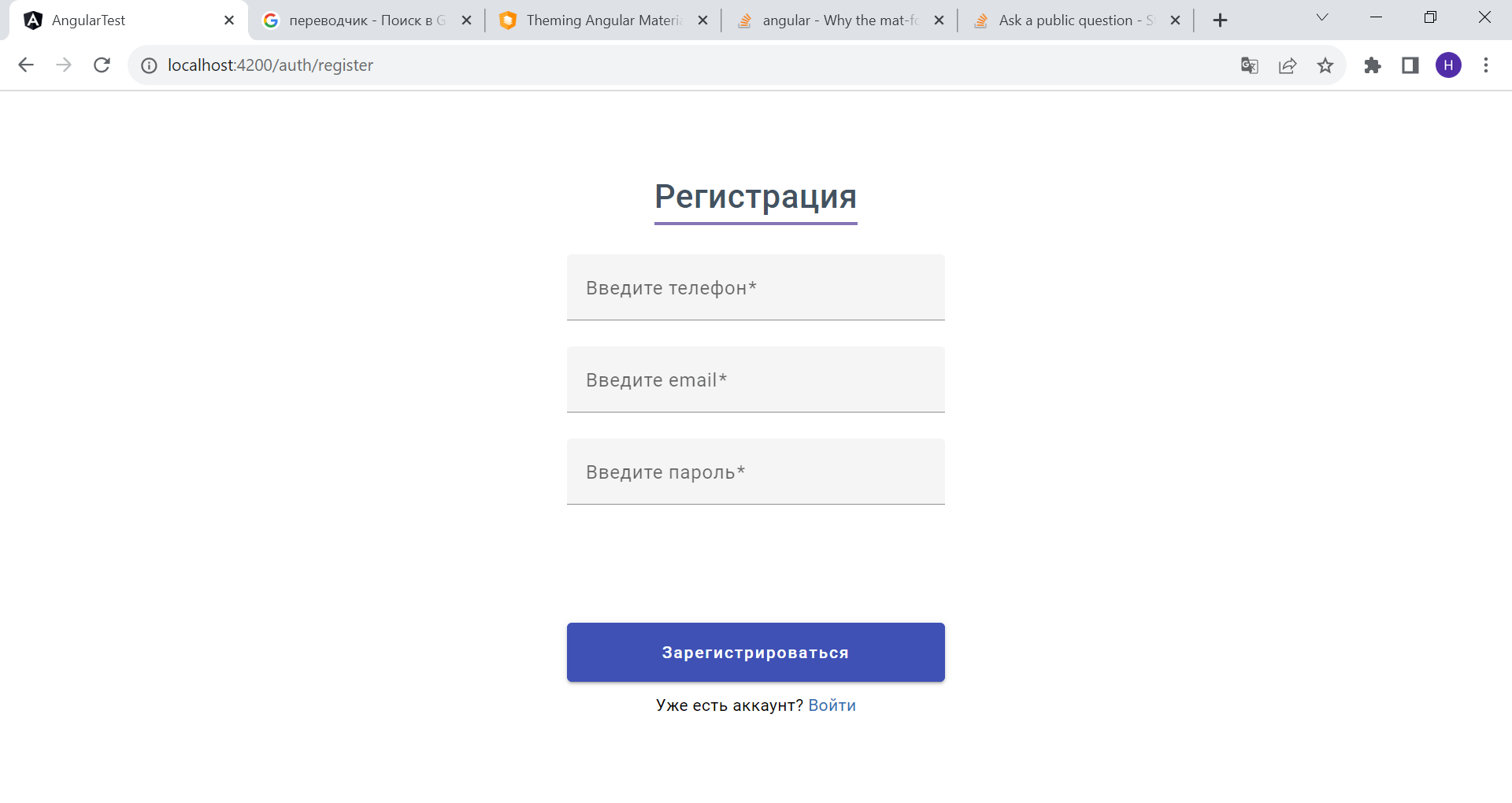This screenshot has height=803, width=1512.
Task: Open the tab search chevron
Action: [1321, 17]
